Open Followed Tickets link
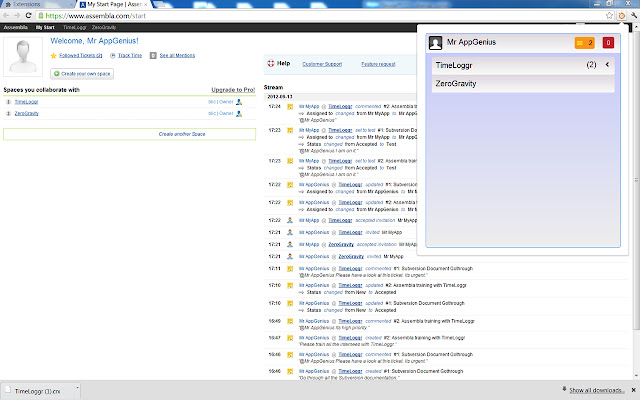This screenshot has height=400, width=640. [81, 56]
